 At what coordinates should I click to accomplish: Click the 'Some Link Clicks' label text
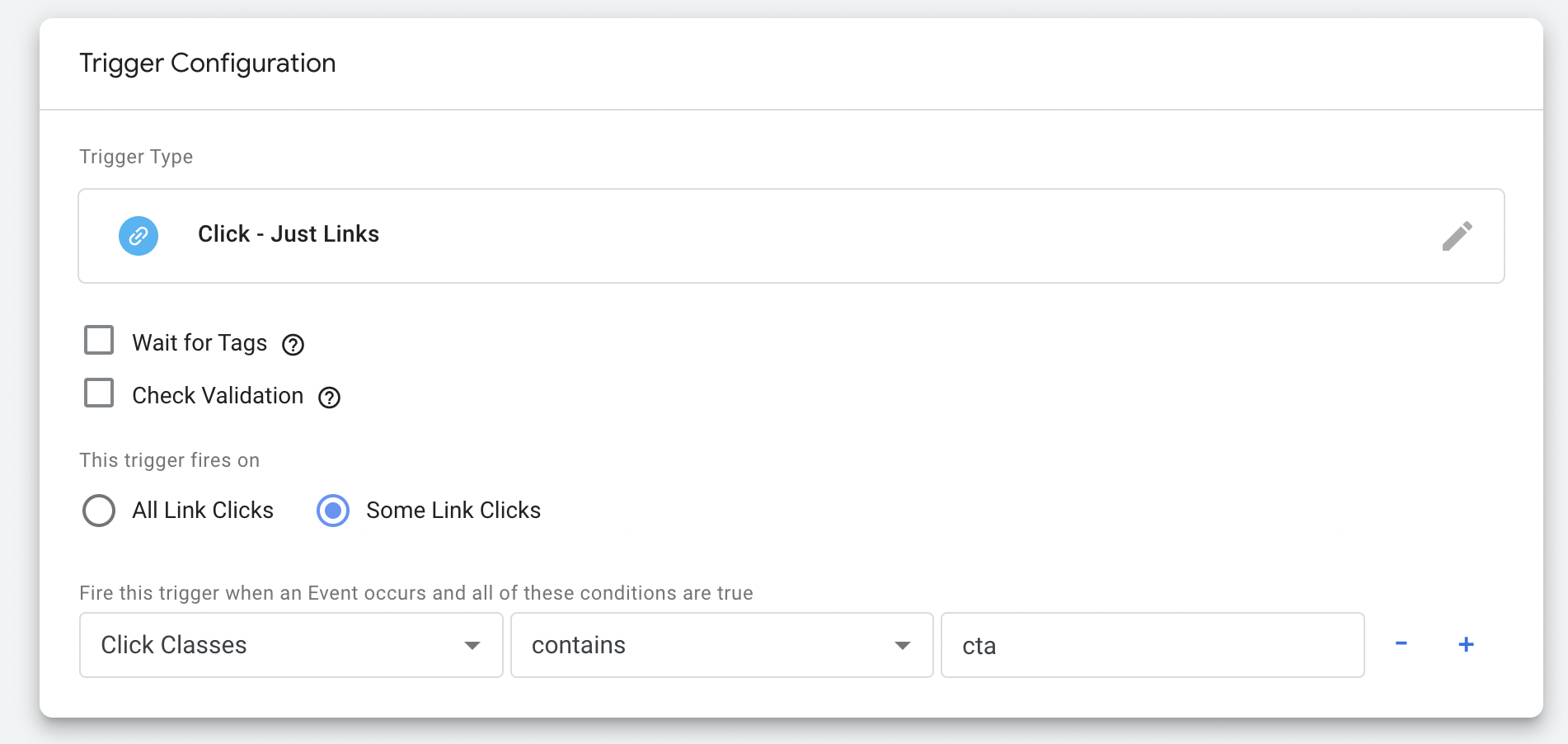[x=453, y=511]
